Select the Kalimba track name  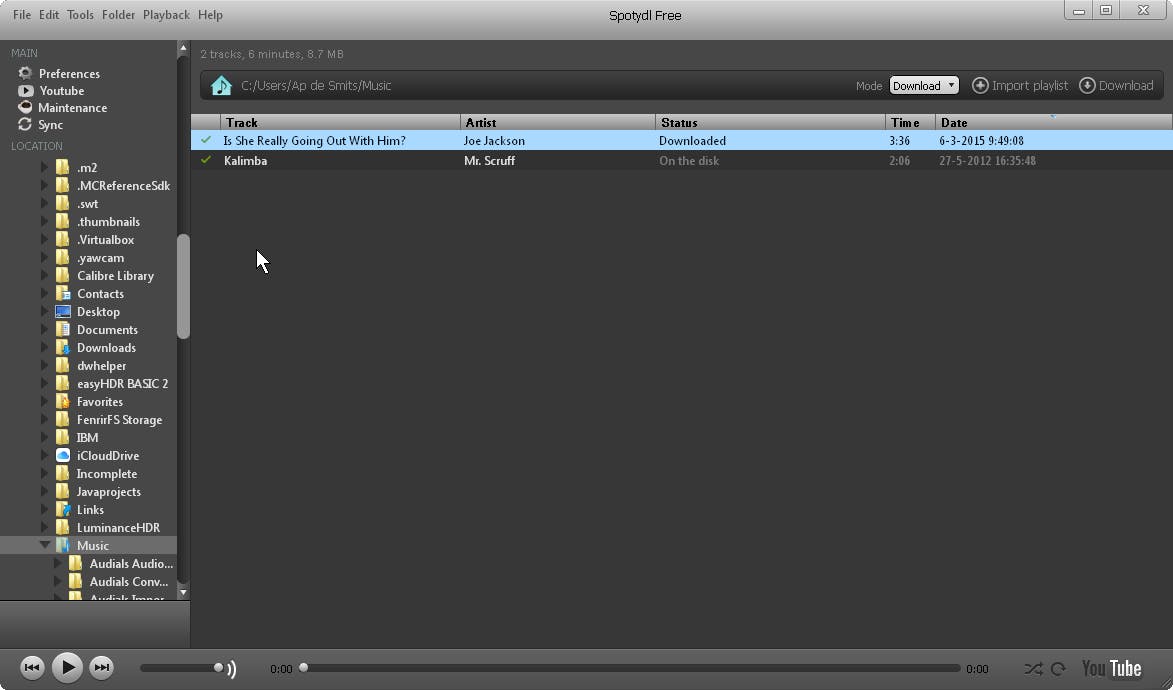(245, 160)
